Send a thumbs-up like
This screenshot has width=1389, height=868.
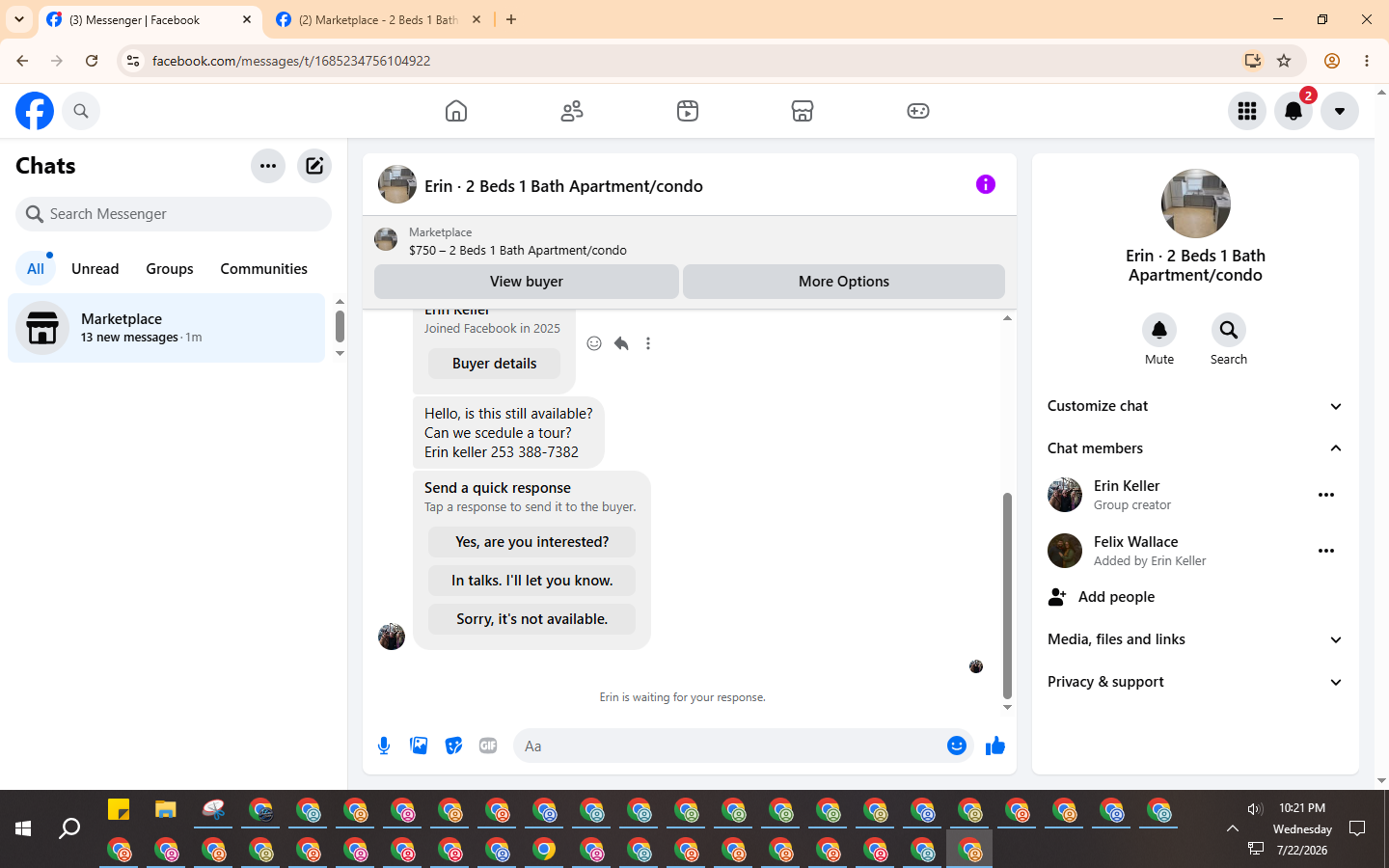pyautogui.click(x=995, y=746)
